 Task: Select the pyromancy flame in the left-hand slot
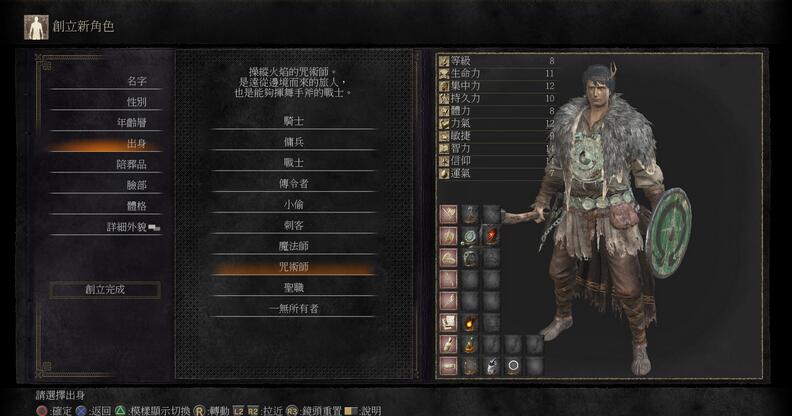pos(491,235)
